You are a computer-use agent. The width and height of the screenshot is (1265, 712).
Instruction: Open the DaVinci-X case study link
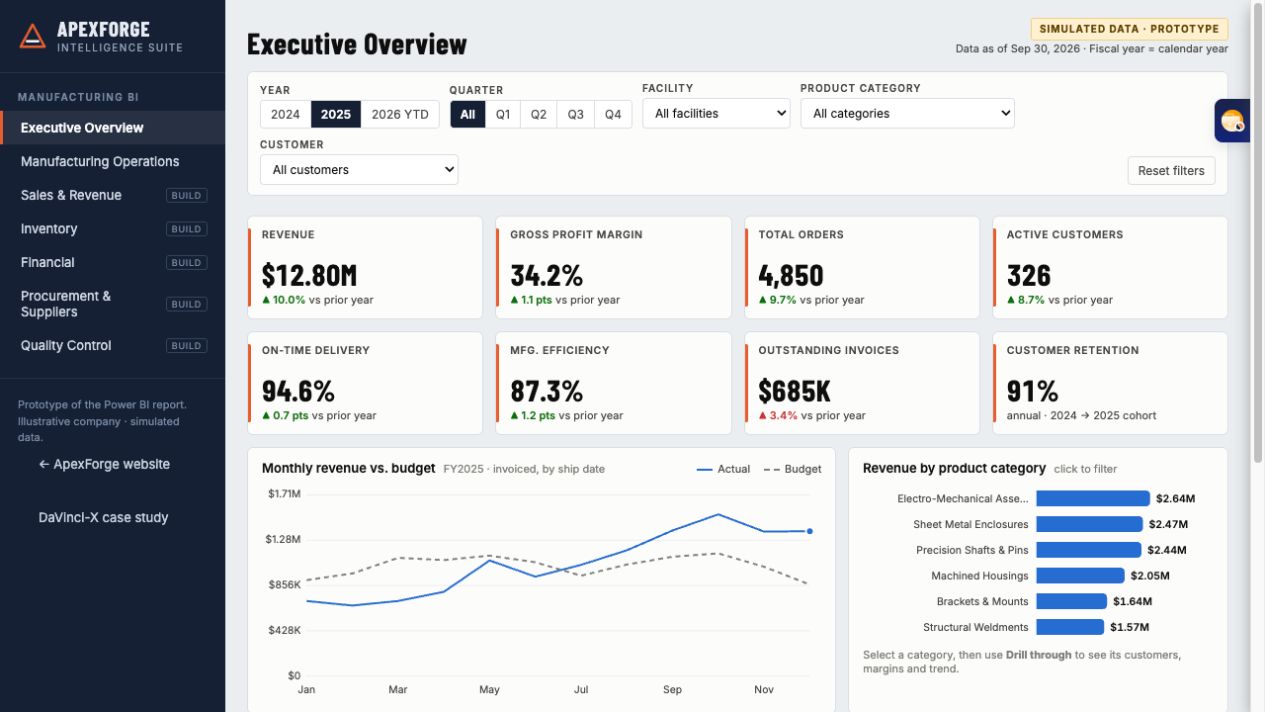click(103, 517)
